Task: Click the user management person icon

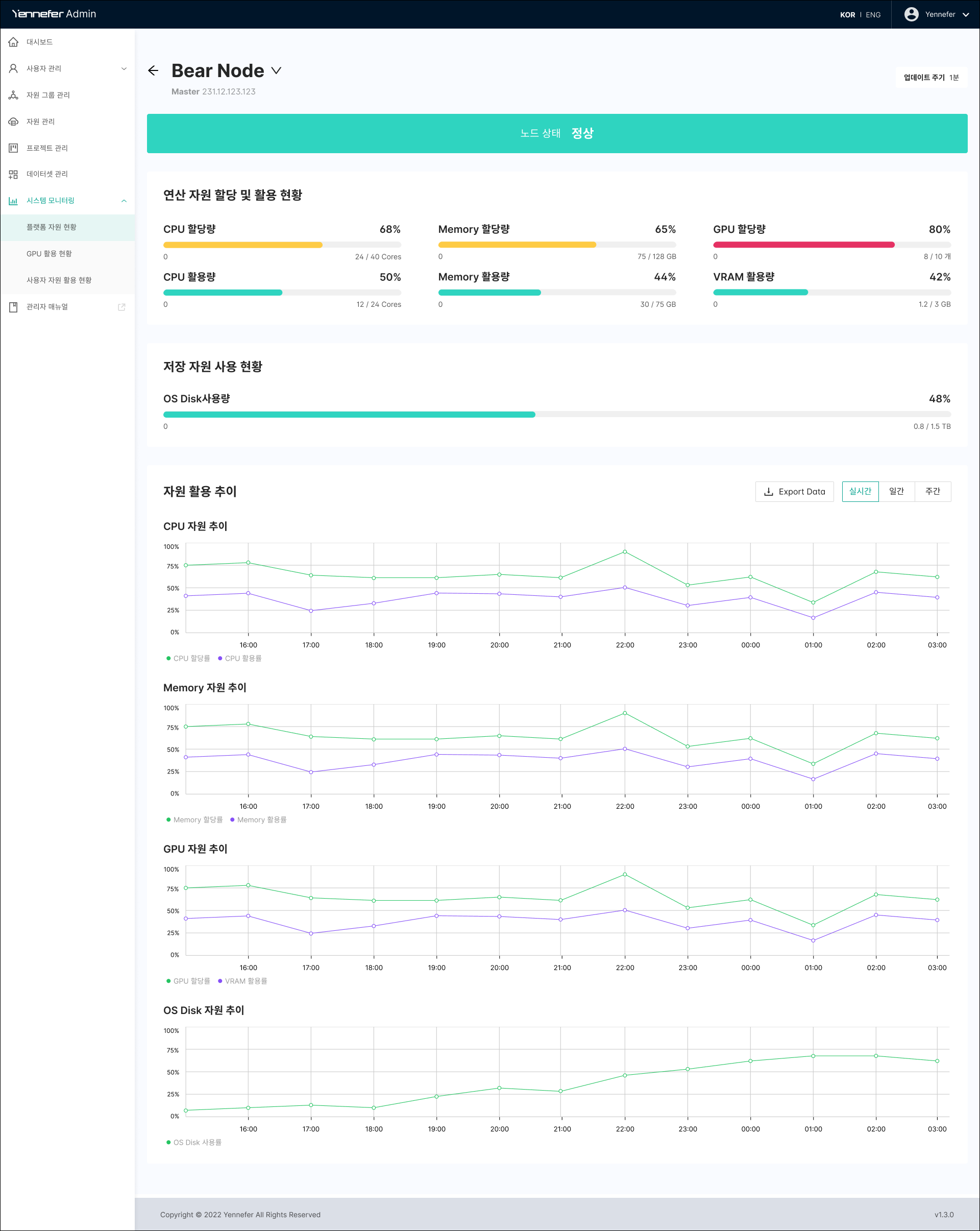Action: pos(13,68)
